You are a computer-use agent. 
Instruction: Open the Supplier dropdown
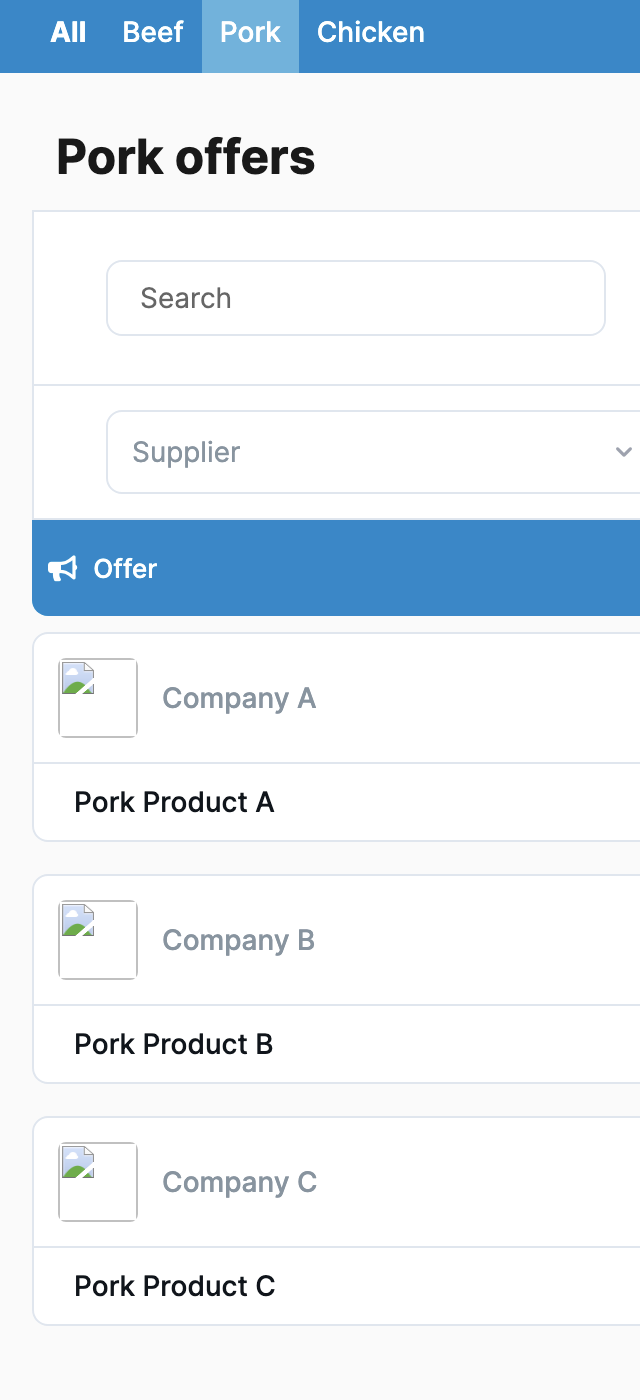point(373,452)
